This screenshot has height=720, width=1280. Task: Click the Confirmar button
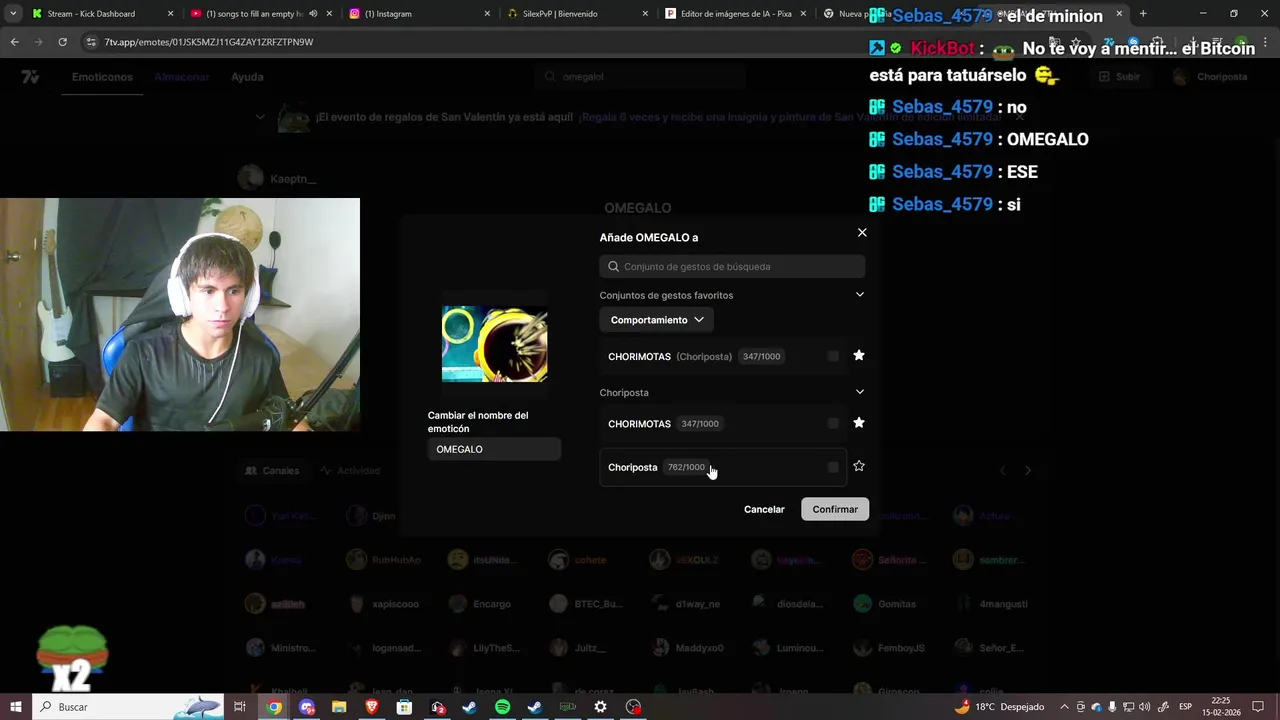click(x=835, y=510)
